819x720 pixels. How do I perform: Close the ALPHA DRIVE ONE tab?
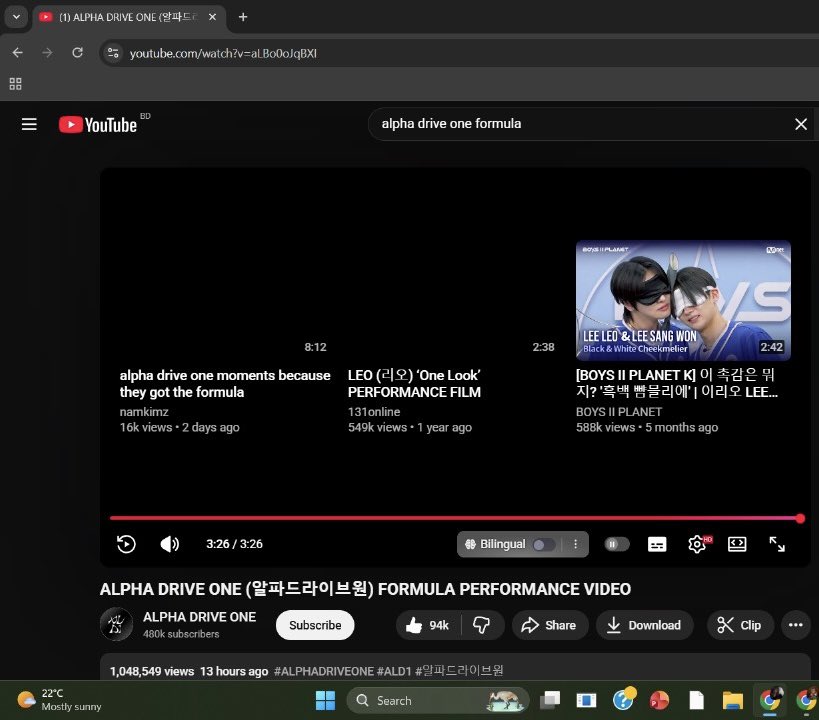tap(212, 17)
